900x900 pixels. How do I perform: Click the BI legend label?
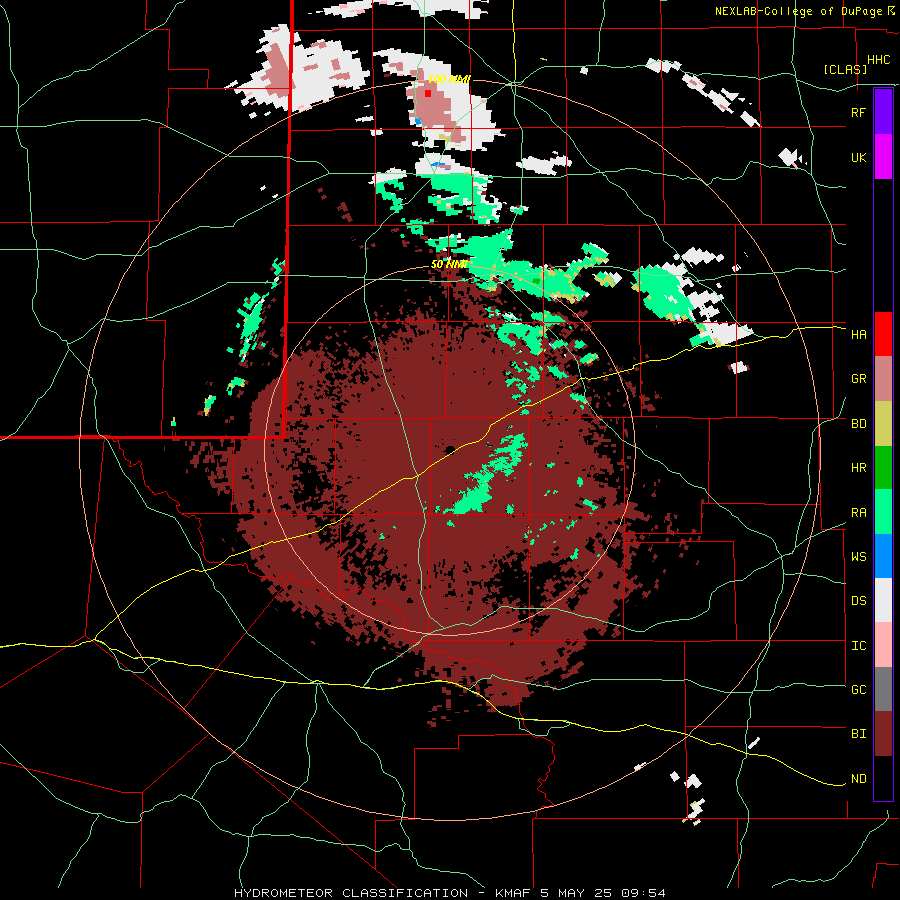point(858,734)
